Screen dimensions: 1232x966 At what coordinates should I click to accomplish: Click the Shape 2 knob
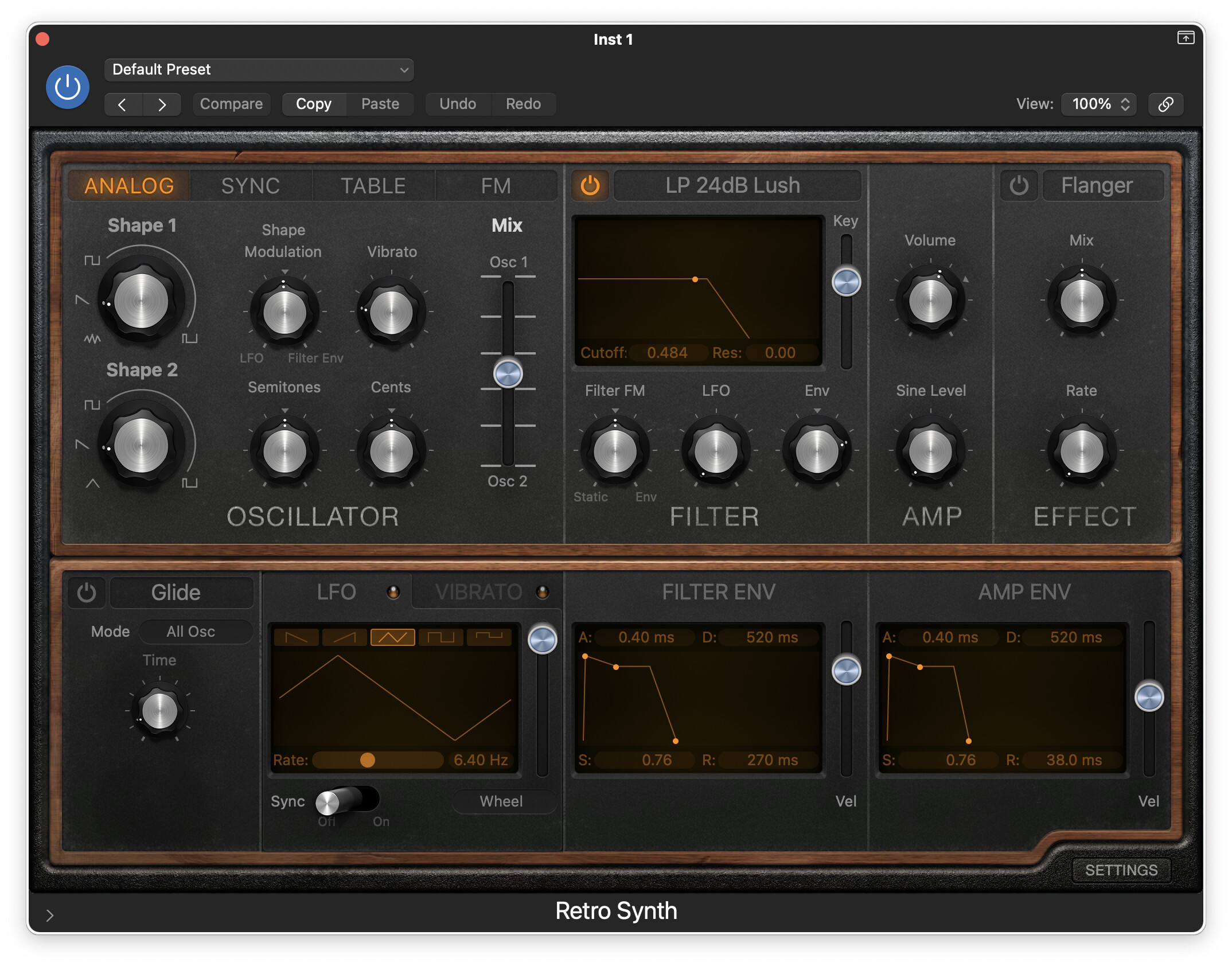click(141, 445)
